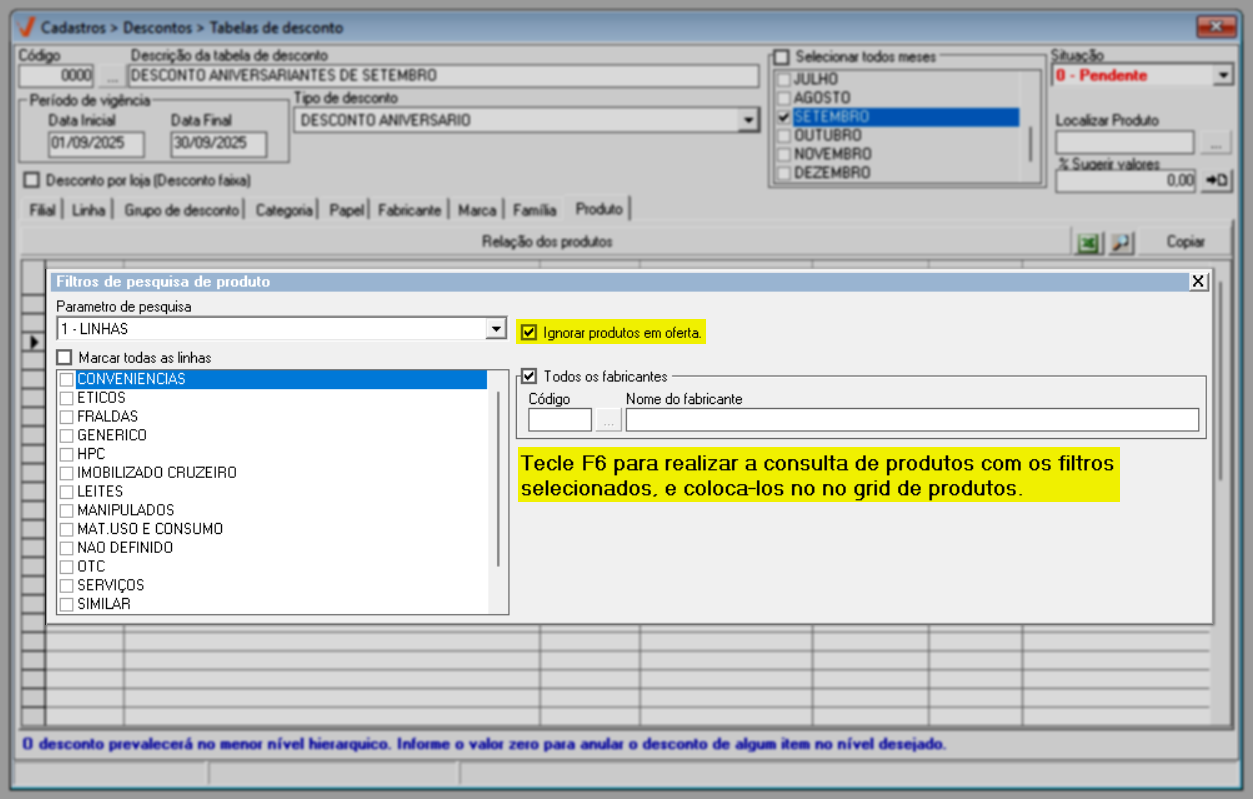Switch to the Fabricante tab
1253x799 pixels.
[x=409, y=210]
